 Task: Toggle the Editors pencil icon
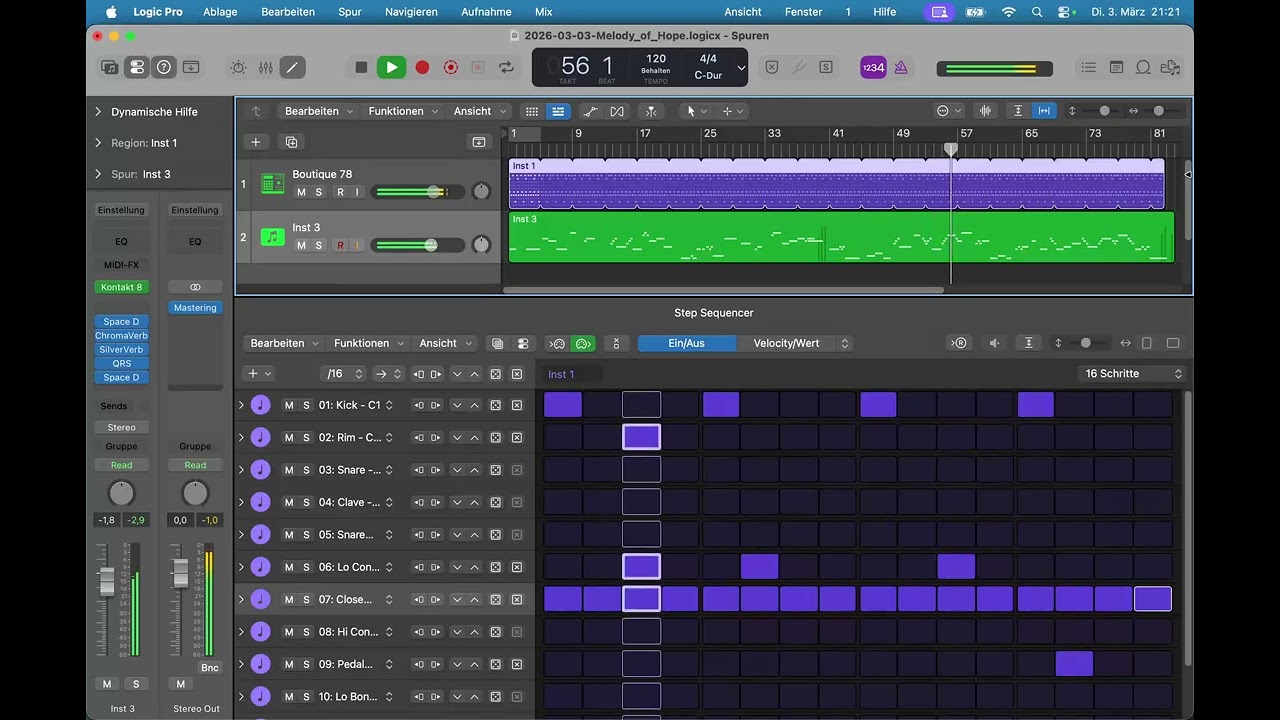(292, 67)
